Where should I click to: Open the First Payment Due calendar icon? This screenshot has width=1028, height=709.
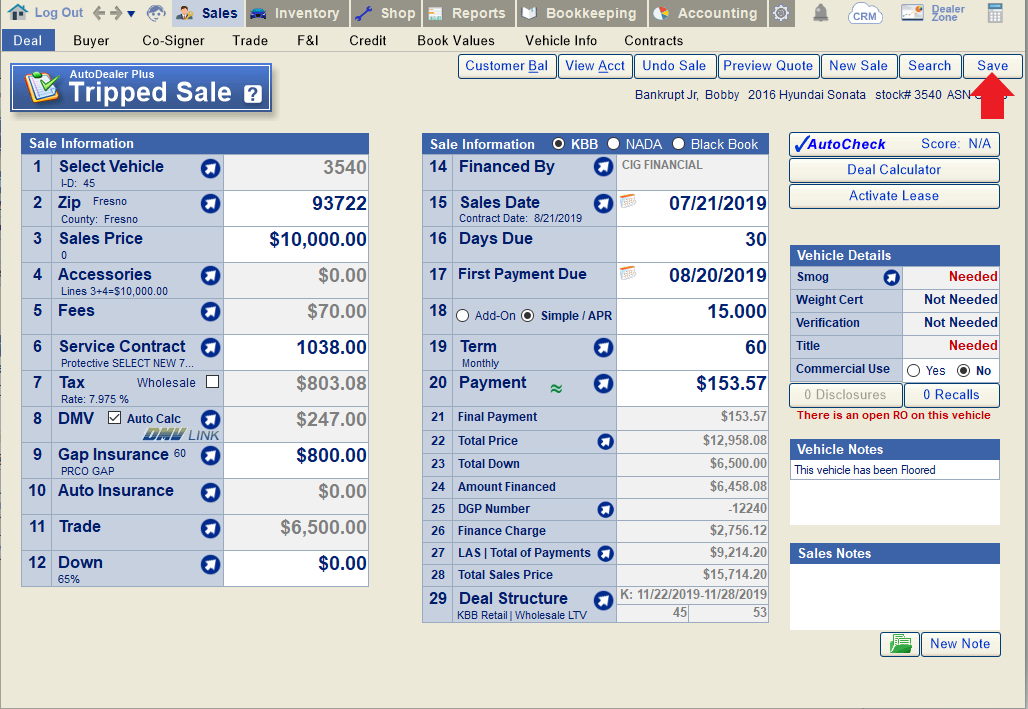[x=627, y=273]
